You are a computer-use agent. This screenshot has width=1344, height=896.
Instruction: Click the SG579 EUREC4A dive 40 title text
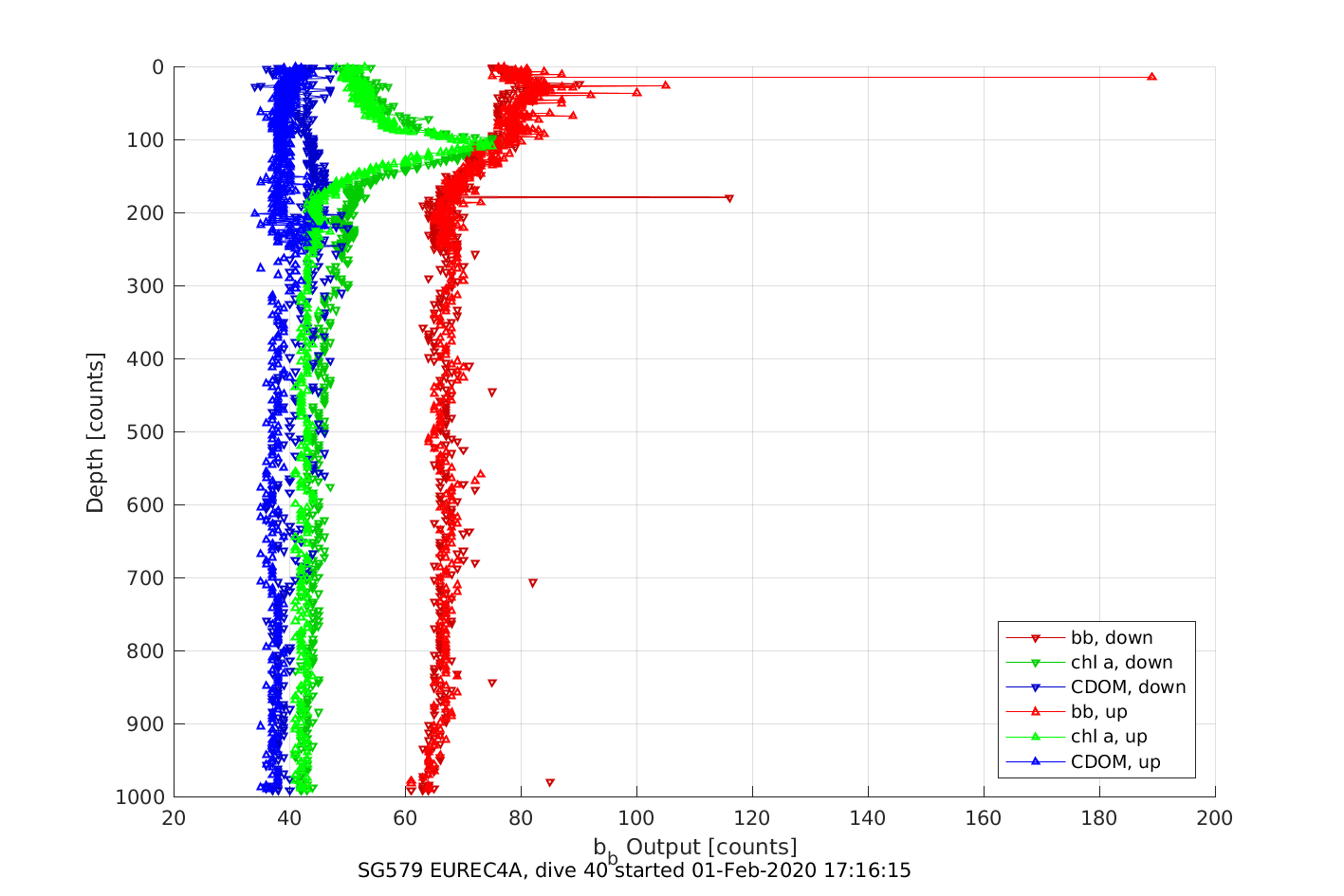click(635, 870)
